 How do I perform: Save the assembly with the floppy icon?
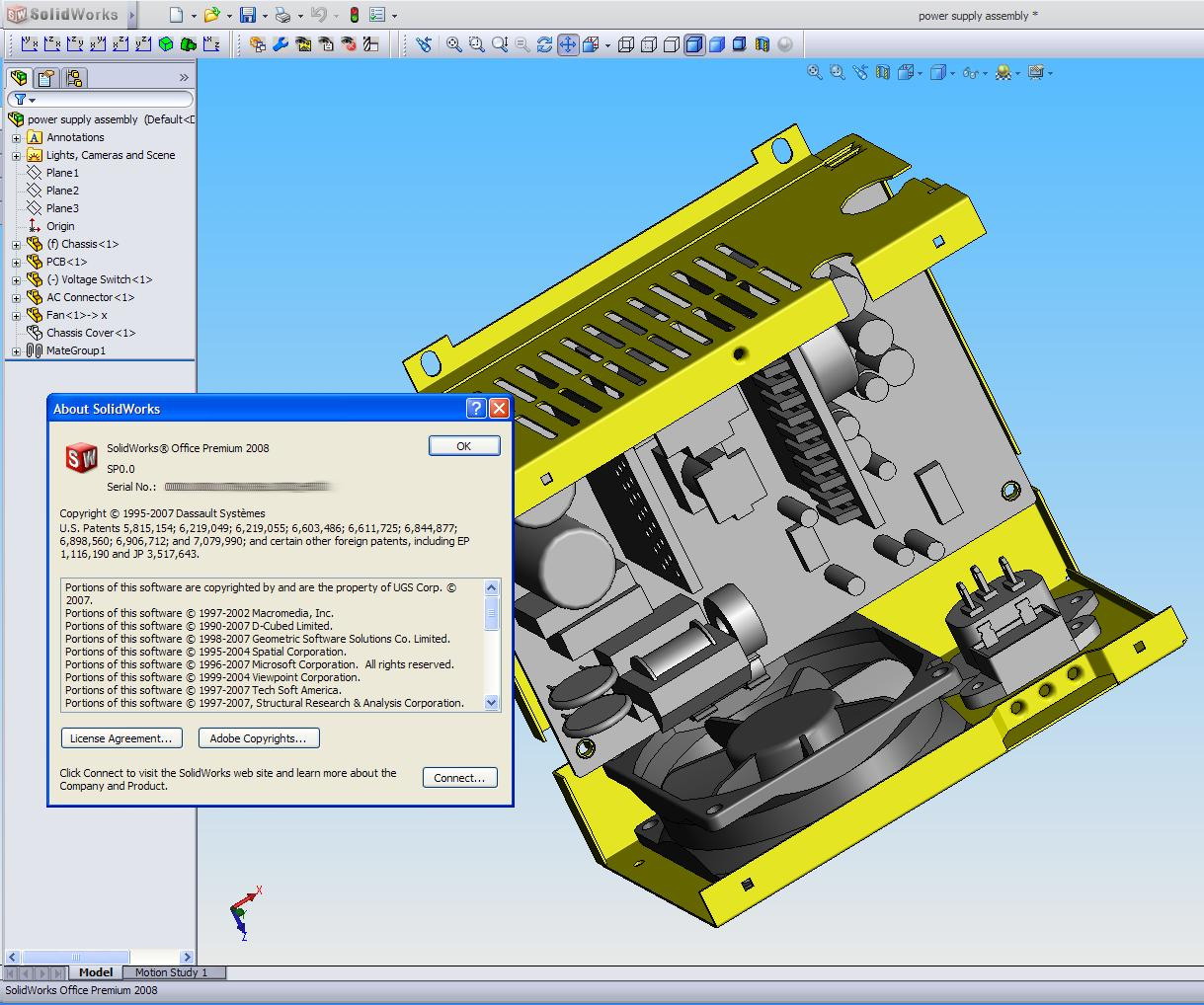248,15
